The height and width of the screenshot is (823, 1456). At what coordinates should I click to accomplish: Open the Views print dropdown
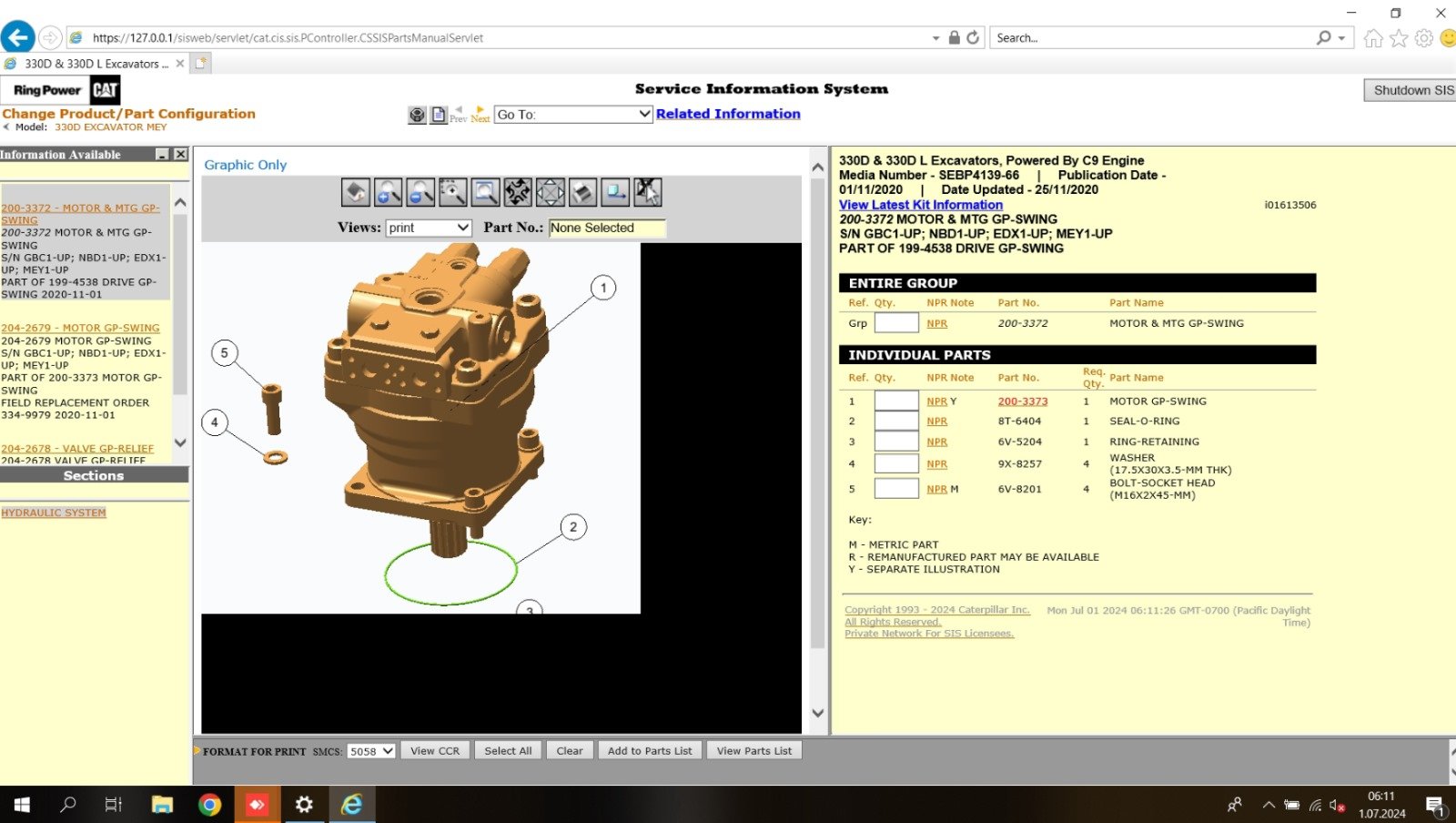[429, 228]
